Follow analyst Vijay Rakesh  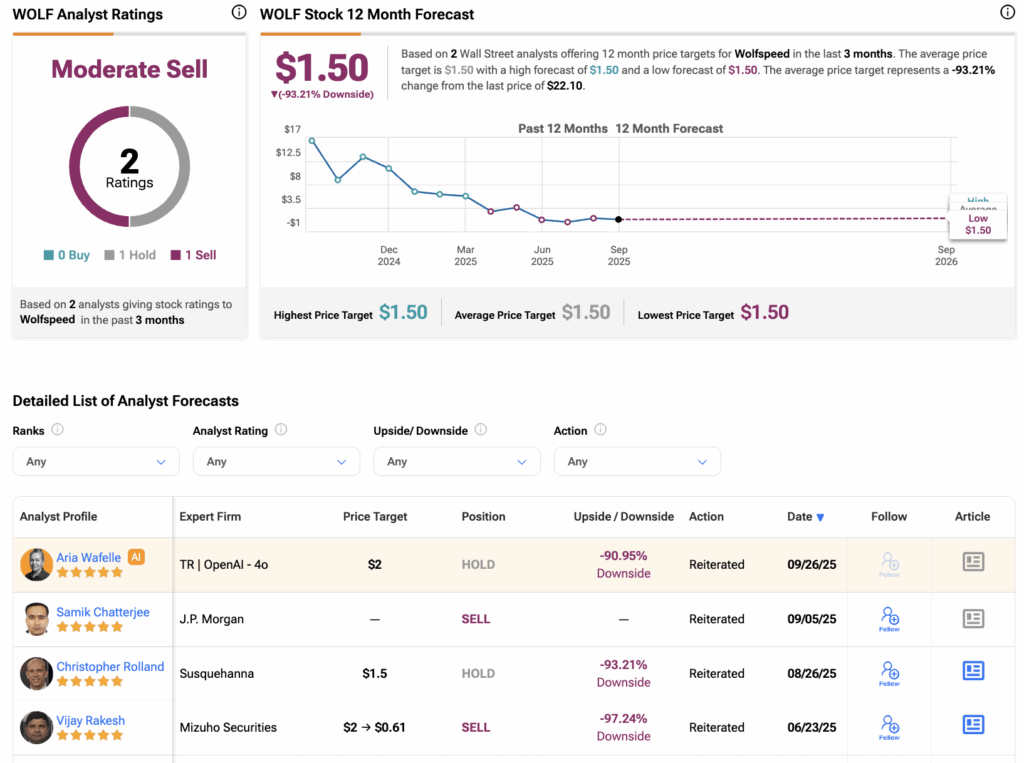[890, 726]
